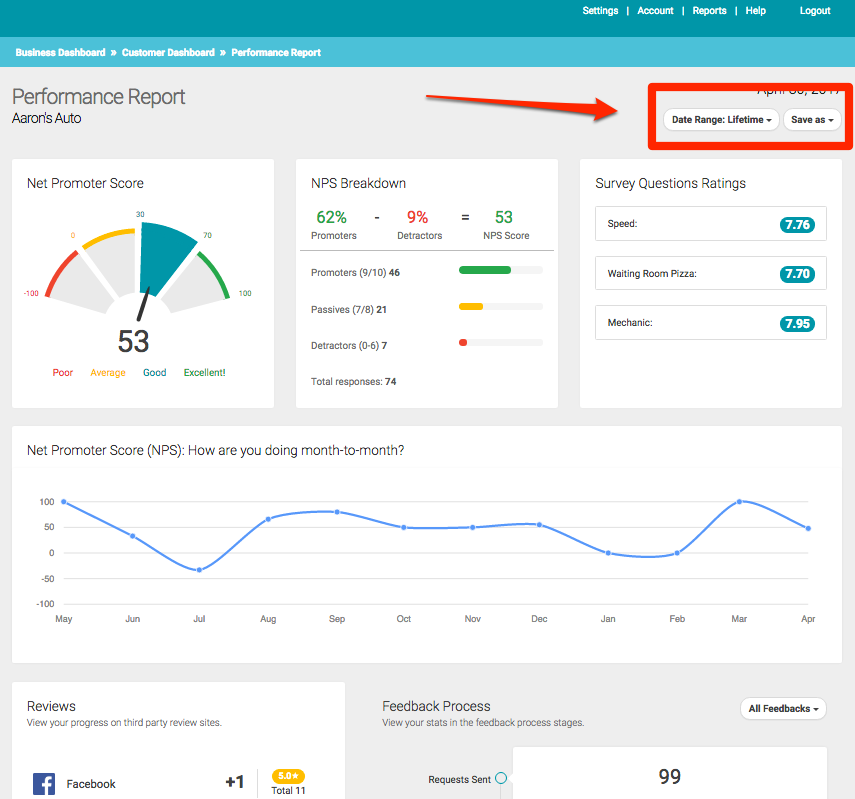Click the Total responses: 74 text
This screenshot has width=855, height=799.
click(353, 381)
